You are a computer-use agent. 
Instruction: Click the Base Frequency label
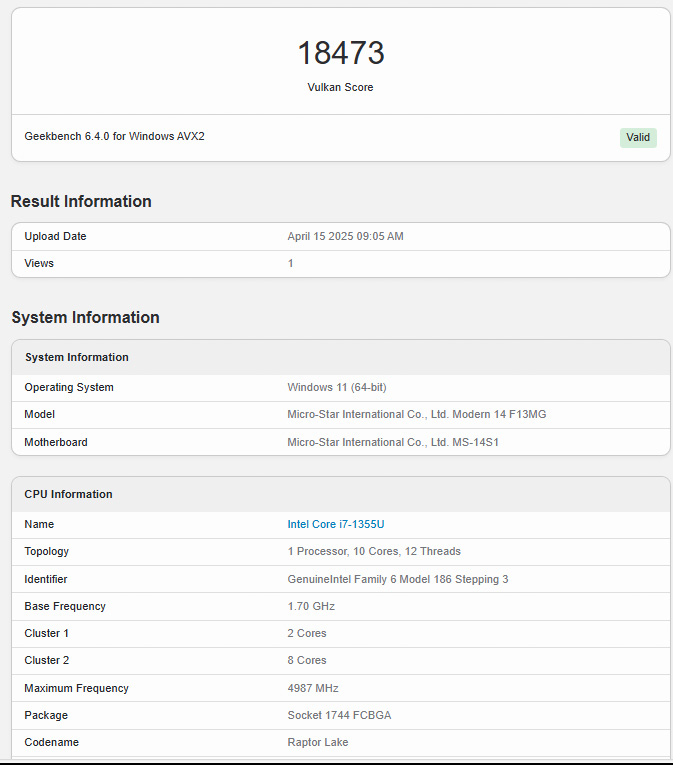pos(65,606)
